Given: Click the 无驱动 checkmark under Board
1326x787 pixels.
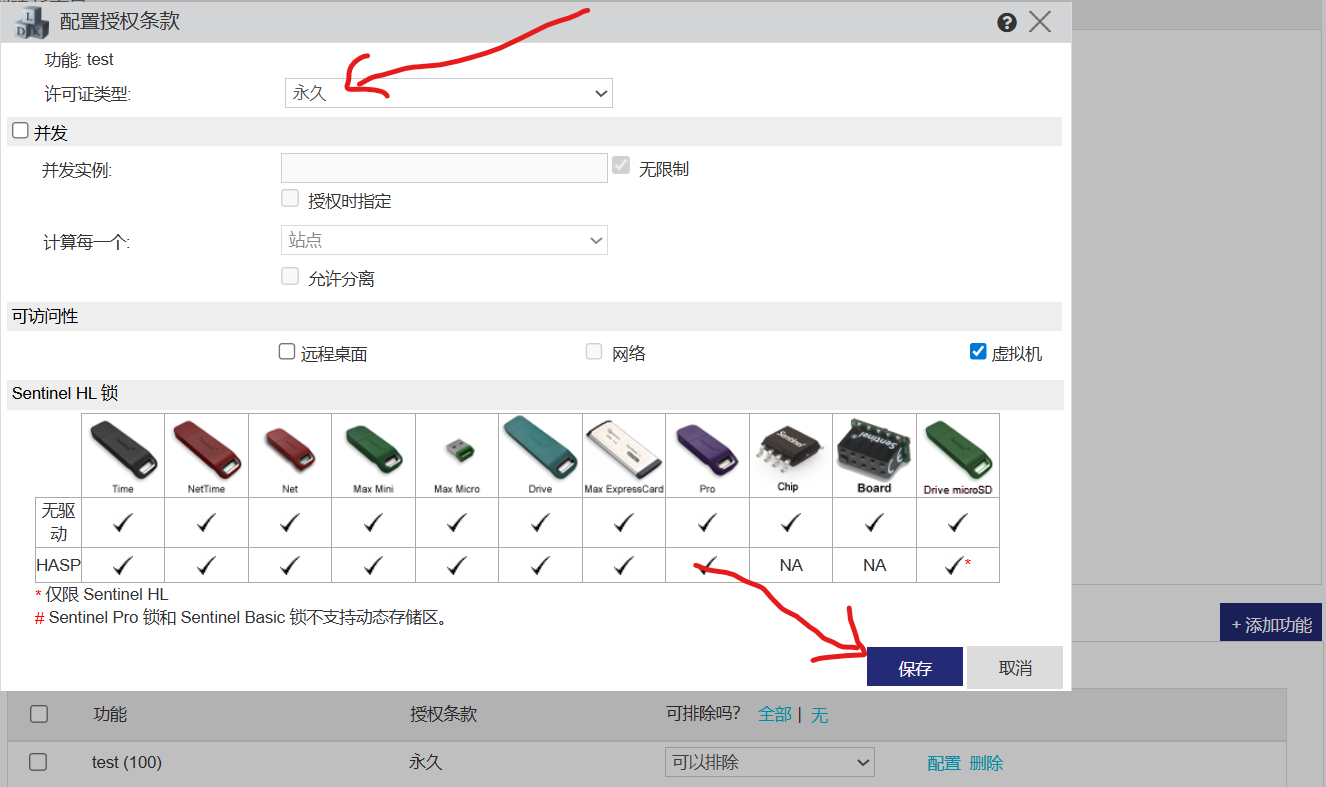Looking at the screenshot, I should (x=874, y=522).
